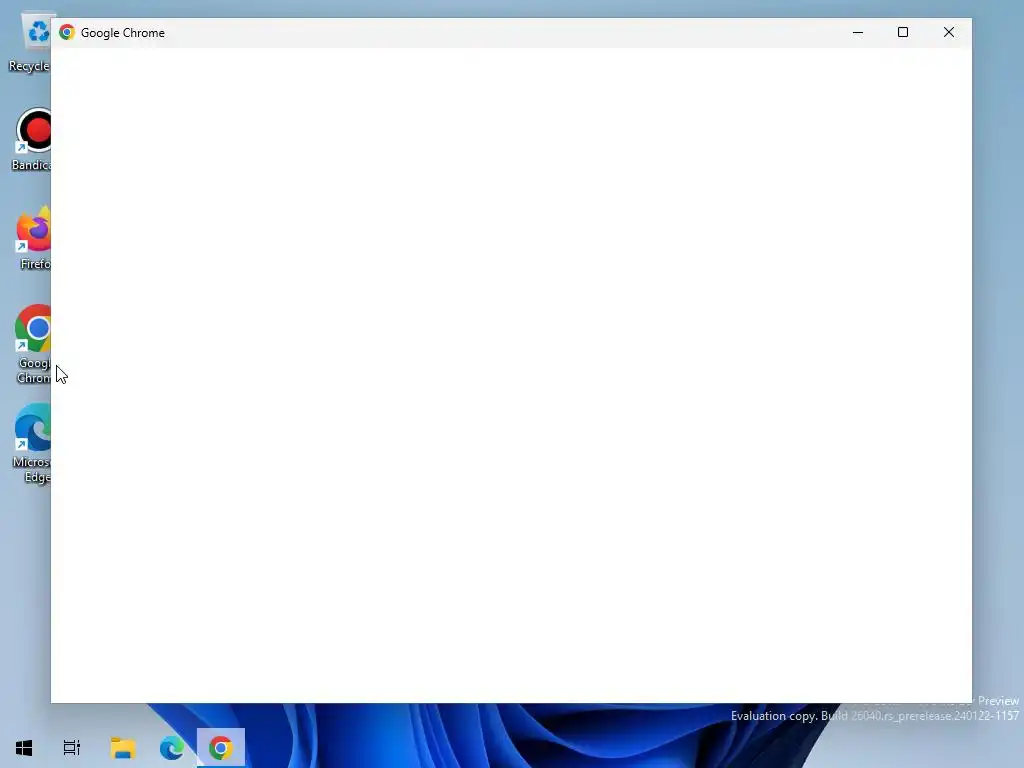Close the Google Chrome window

948,33
